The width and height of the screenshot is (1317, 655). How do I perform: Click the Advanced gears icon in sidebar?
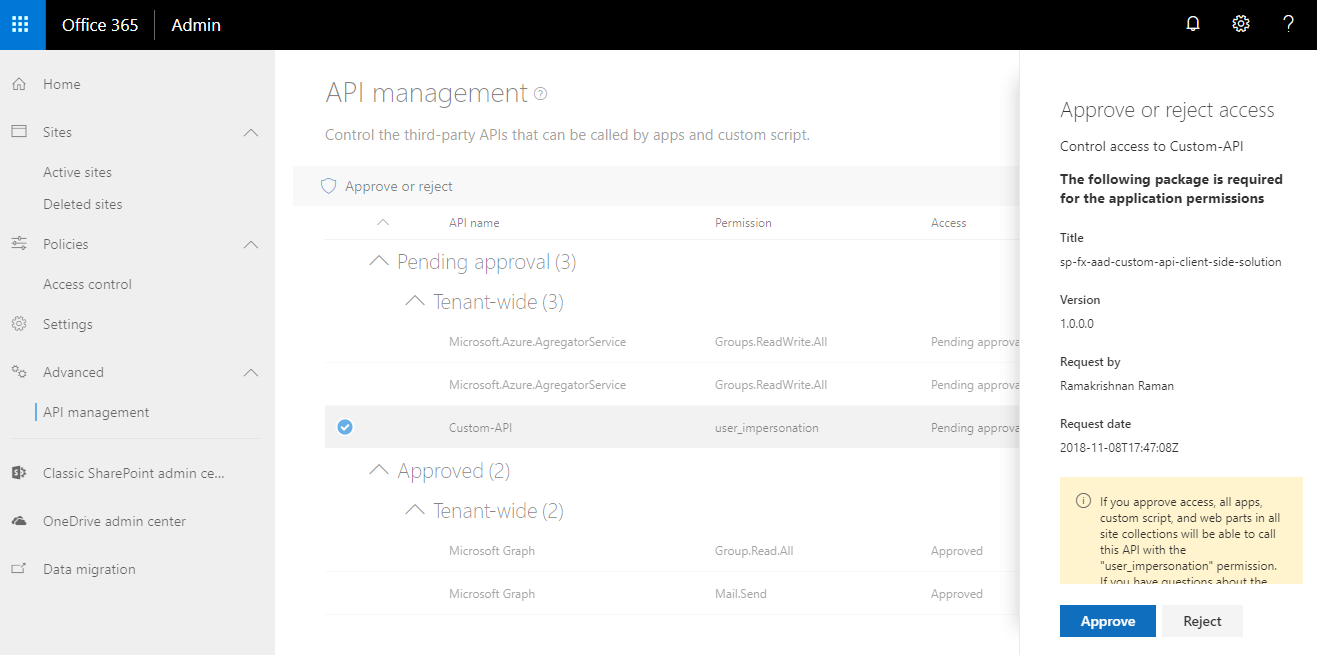[x=19, y=372]
